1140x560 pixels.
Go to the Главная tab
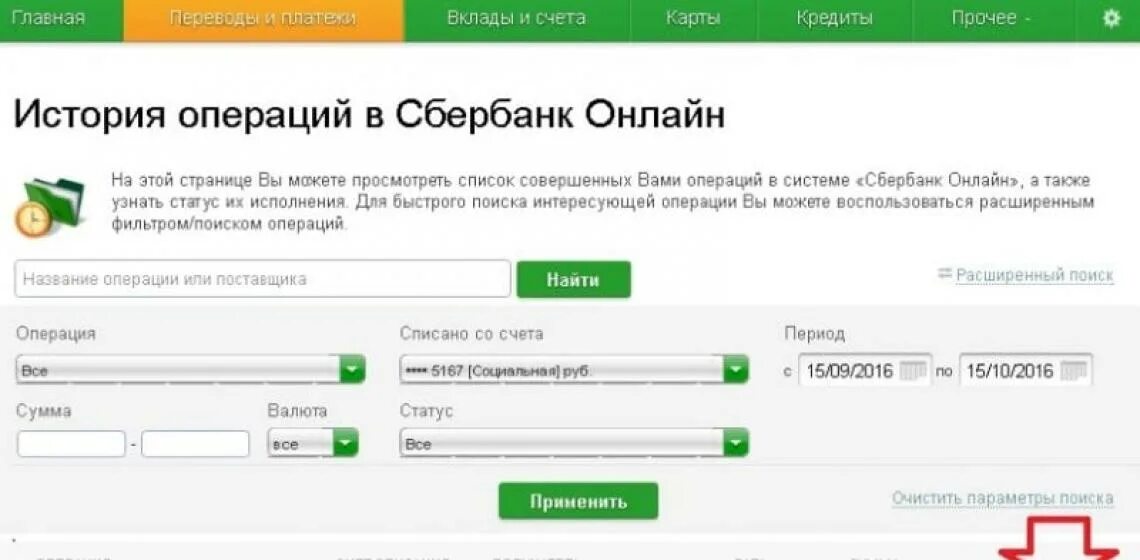click(49, 18)
